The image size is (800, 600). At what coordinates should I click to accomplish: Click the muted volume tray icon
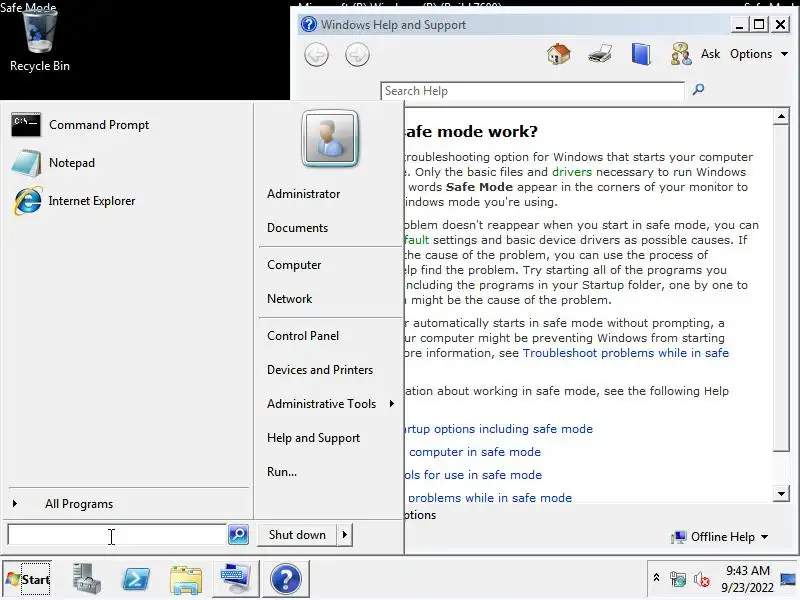(702, 580)
